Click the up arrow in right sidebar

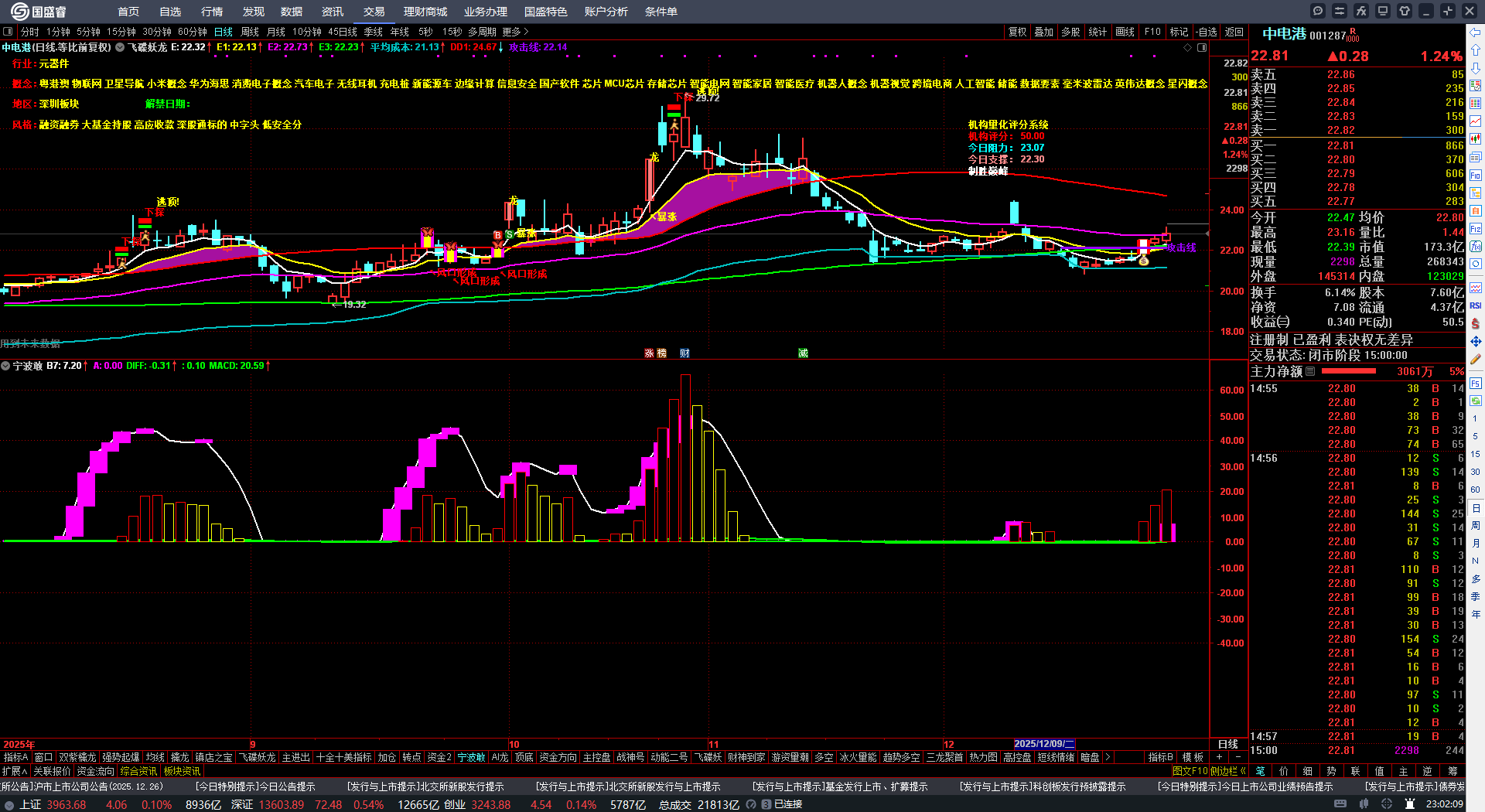[x=1476, y=49]
